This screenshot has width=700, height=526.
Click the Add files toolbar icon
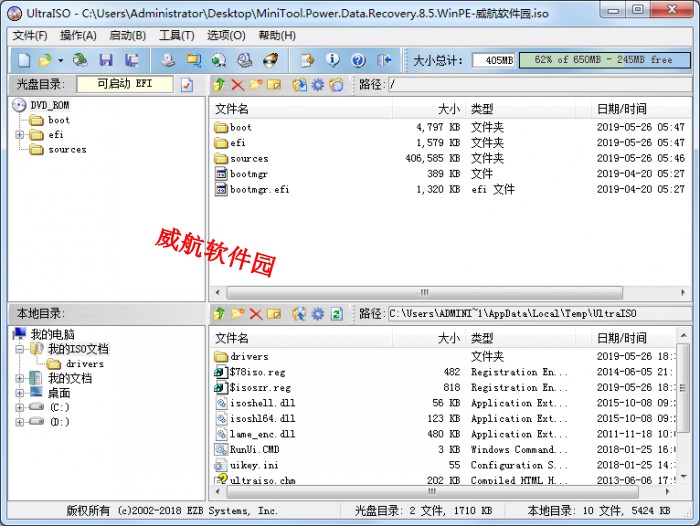coord(307,60)
